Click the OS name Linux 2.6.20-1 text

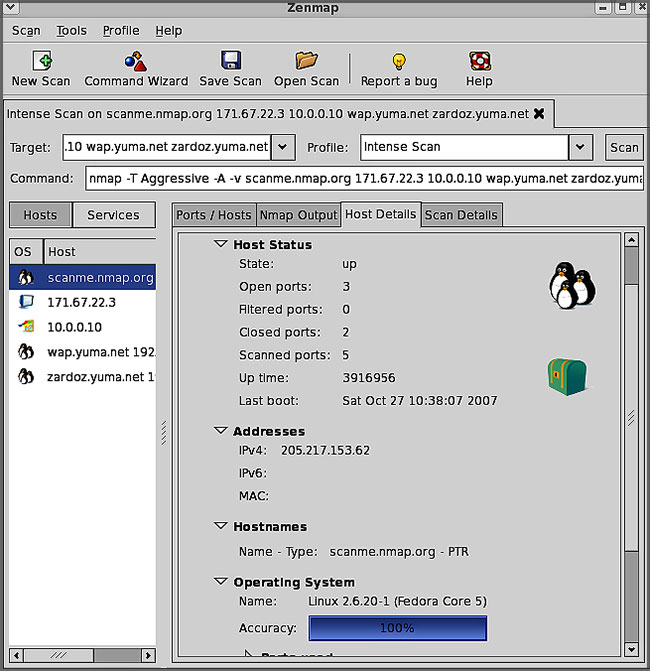(x=398, y=601)
